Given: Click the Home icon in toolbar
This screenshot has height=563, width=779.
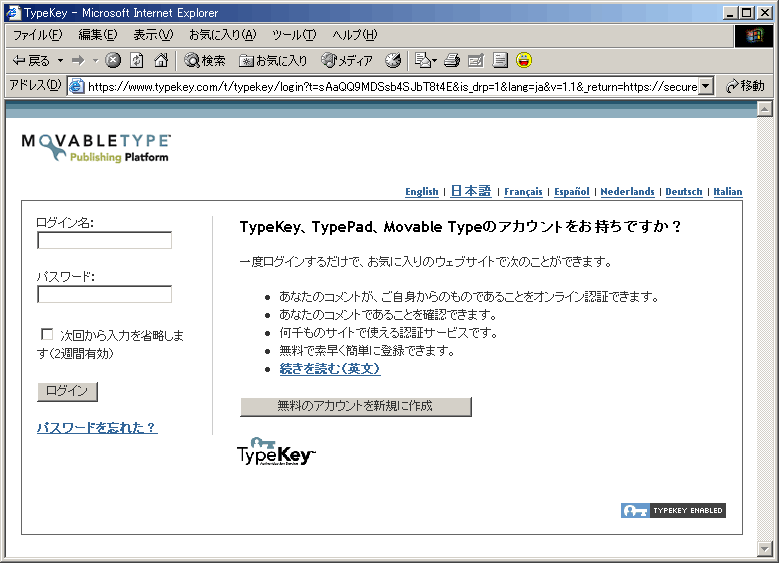Looking at the screenshot, I should pos(160,61).
